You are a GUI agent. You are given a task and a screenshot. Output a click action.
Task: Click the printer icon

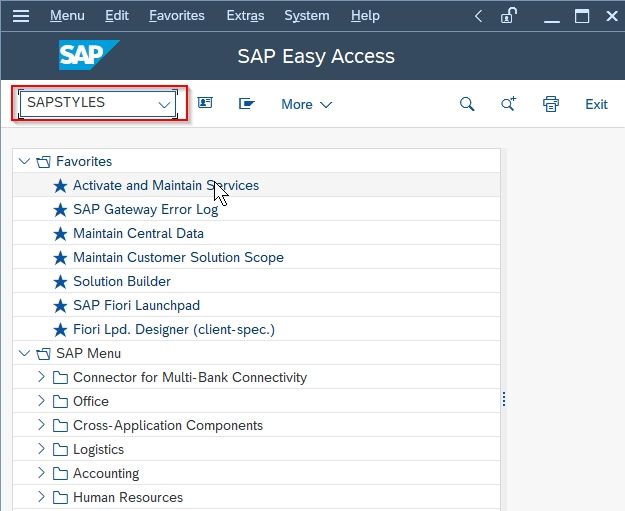pyautogui.click(x=550, y=104)
